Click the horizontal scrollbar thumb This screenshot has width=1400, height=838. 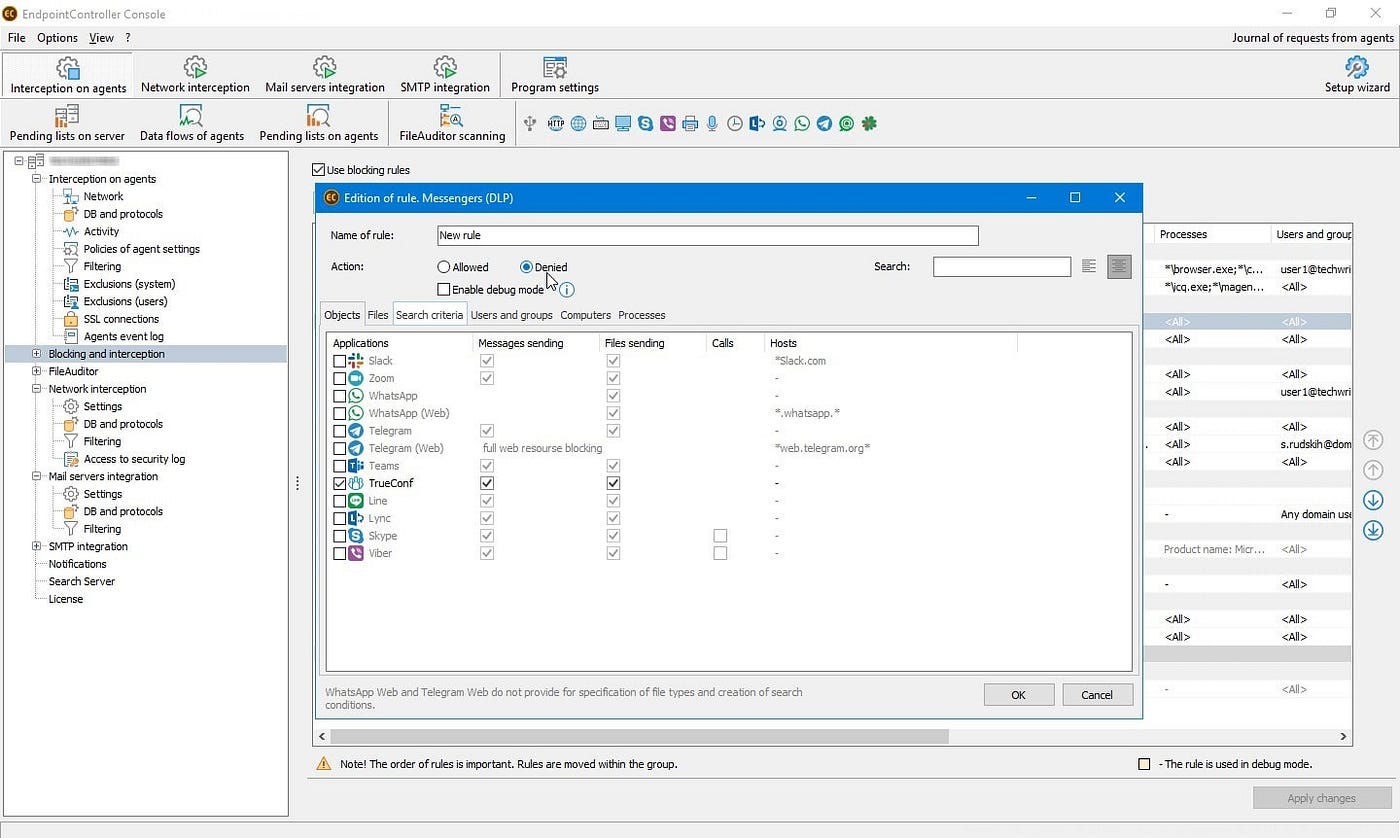(639, 736)
